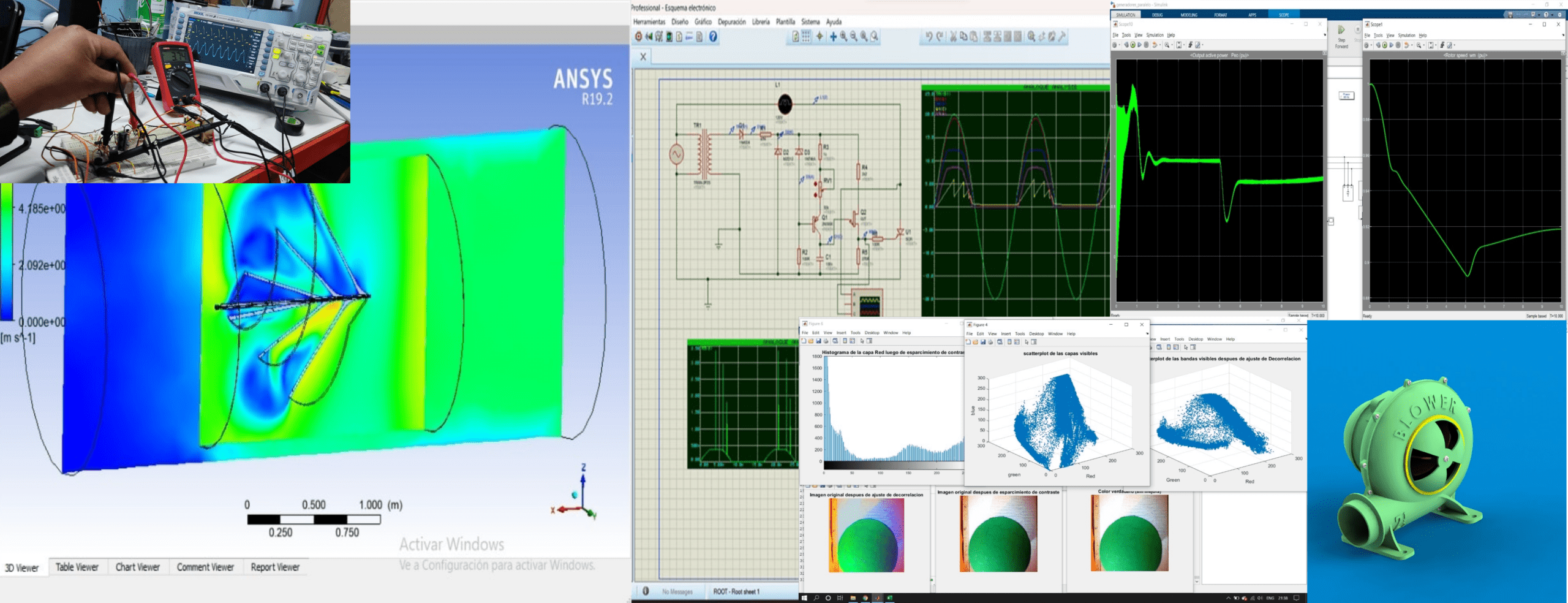Click the decorrelation-adjusted ball image thumbnail
1568x603 pixels.
click(x=866, y=535)
